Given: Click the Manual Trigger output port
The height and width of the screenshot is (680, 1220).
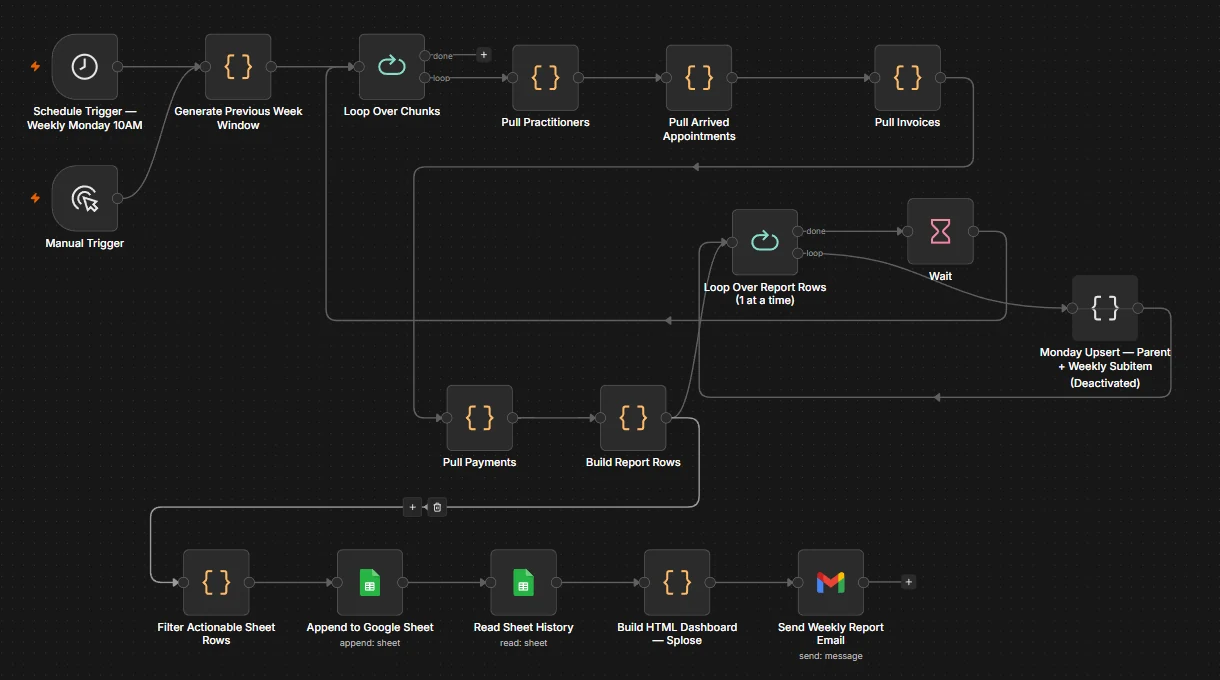Looking at the screenshot, I should (x=118, y=199).
